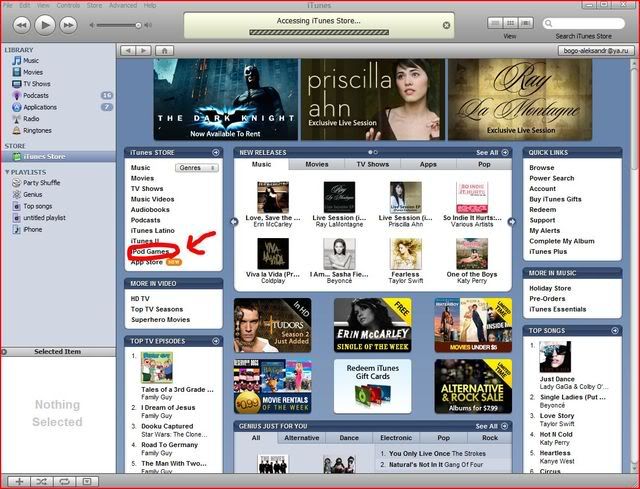The image size is (640, 489).
Task: Adjust the volume slider knob
Action: click(138, 25)
